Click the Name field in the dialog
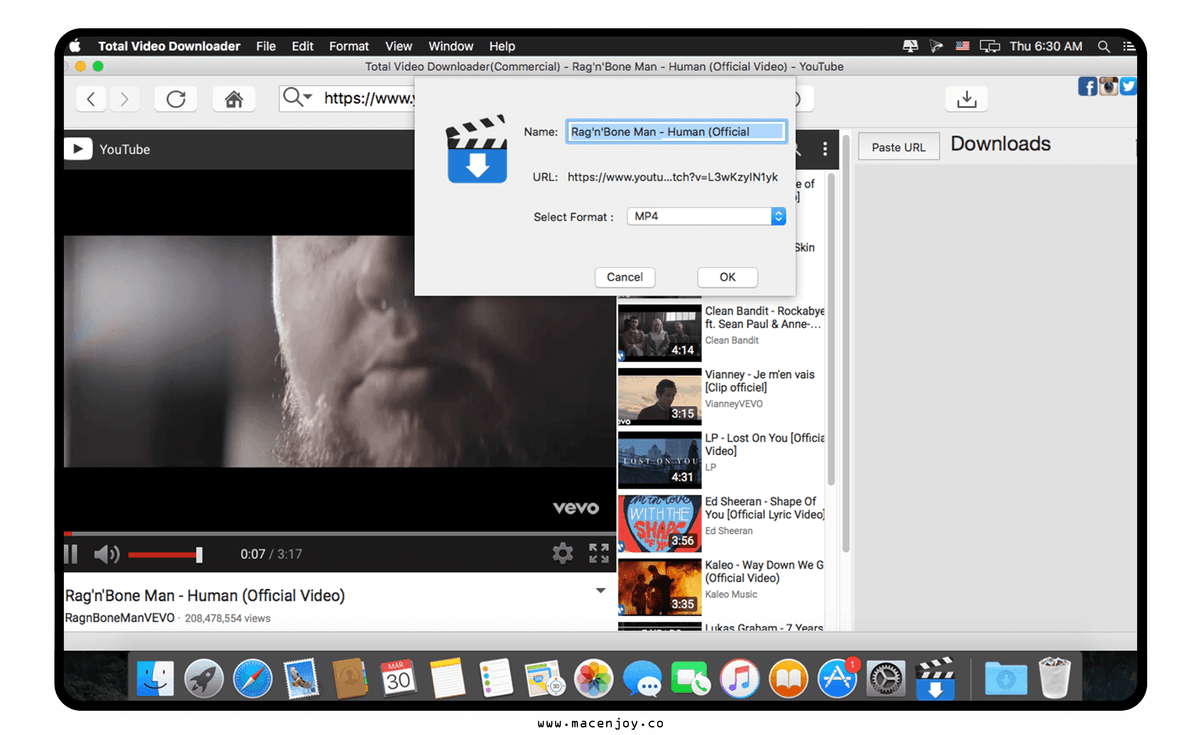Viewport: 1200px width, 735px height. [x=677, y=131]
